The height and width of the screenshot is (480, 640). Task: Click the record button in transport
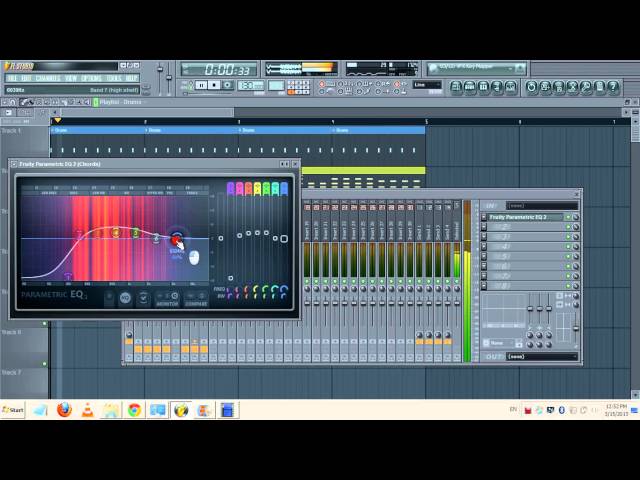tap(228, 85)
